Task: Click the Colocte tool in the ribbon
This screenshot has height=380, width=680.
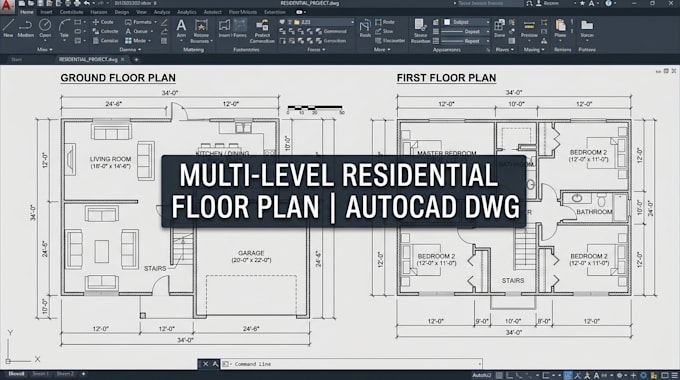Action: point(105,31)
